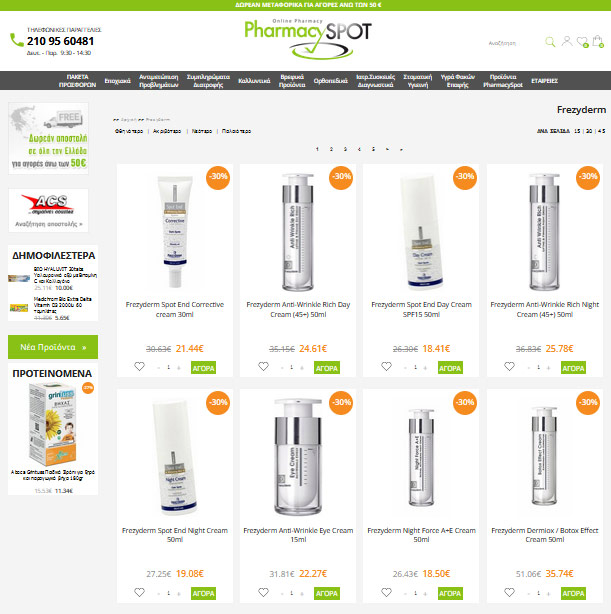Open the ACS shipment tracking banner
Screen dimensions: 611x614
(48, 210)
